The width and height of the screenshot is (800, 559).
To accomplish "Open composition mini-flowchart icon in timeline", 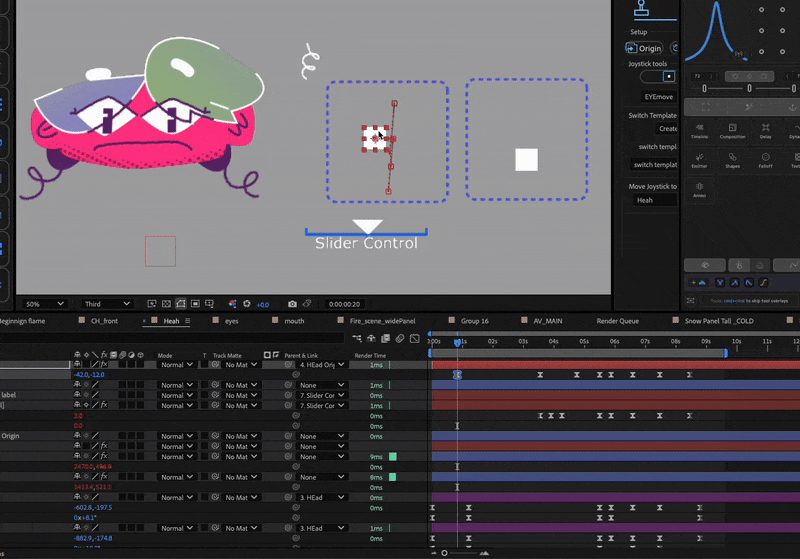I will point(357,338).
